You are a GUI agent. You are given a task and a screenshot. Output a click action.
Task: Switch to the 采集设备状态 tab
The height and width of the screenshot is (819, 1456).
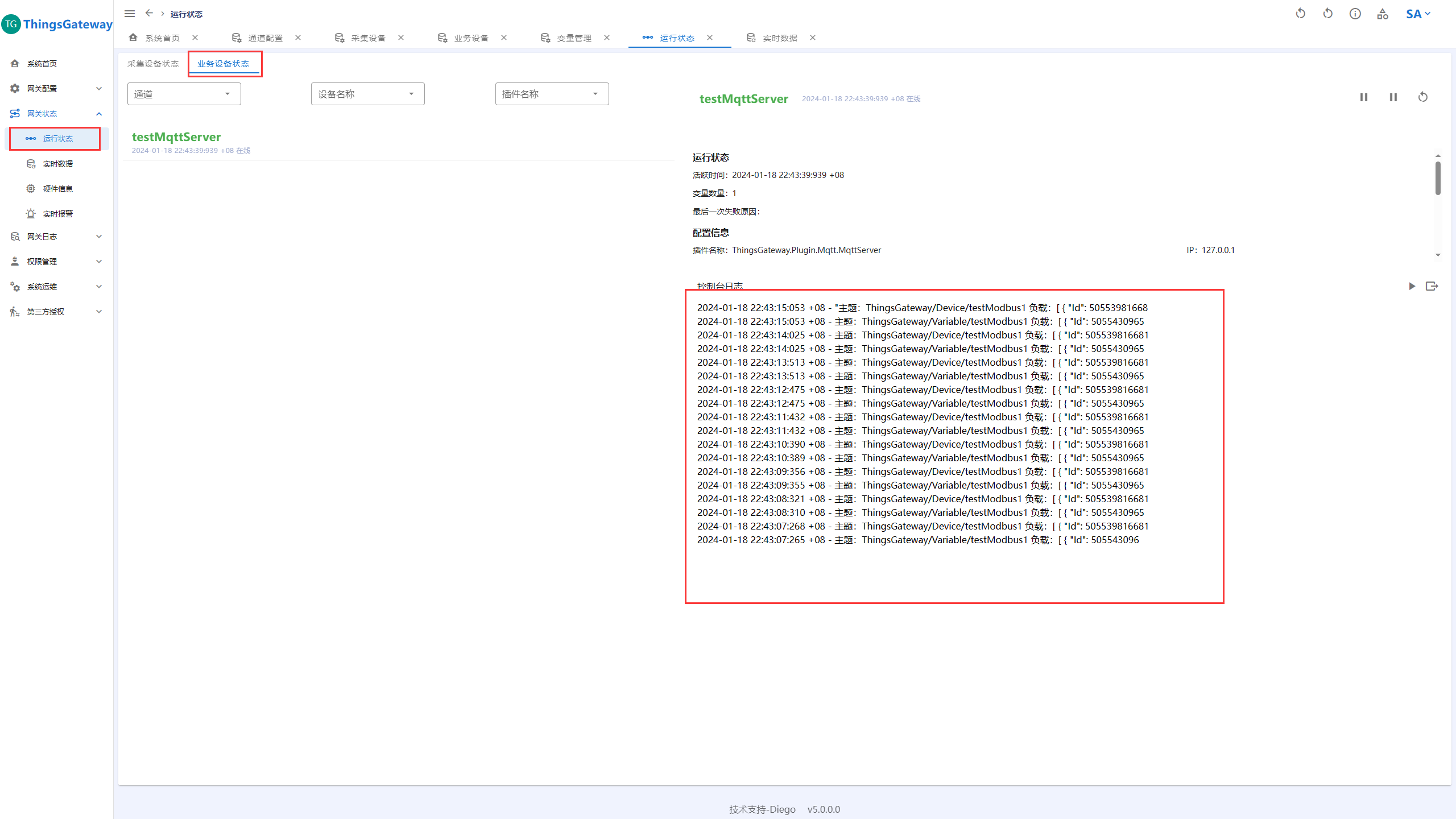[152, 64]
